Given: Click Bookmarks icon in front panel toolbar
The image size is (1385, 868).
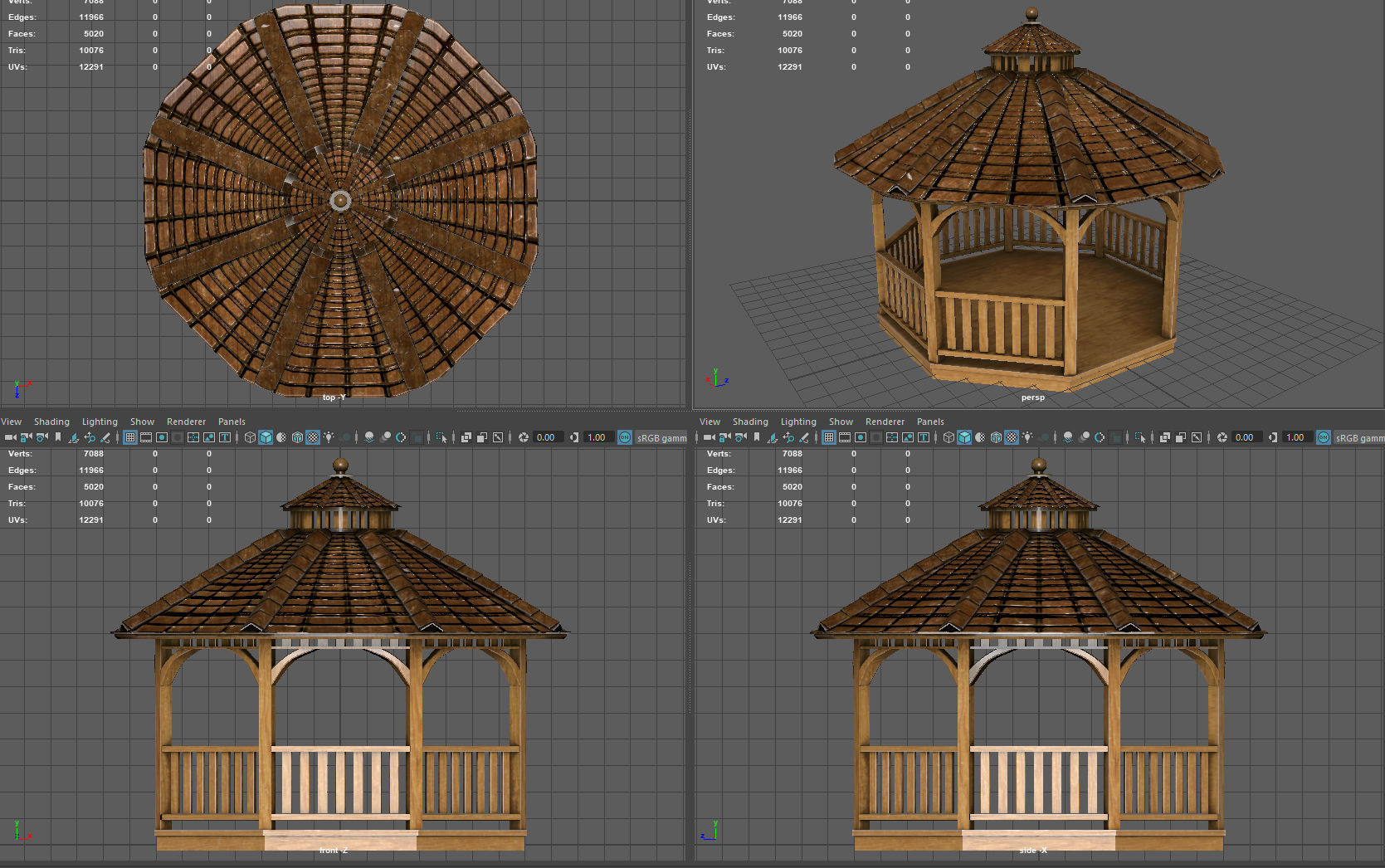Looking at the screenshot, I should coord(58,437).
